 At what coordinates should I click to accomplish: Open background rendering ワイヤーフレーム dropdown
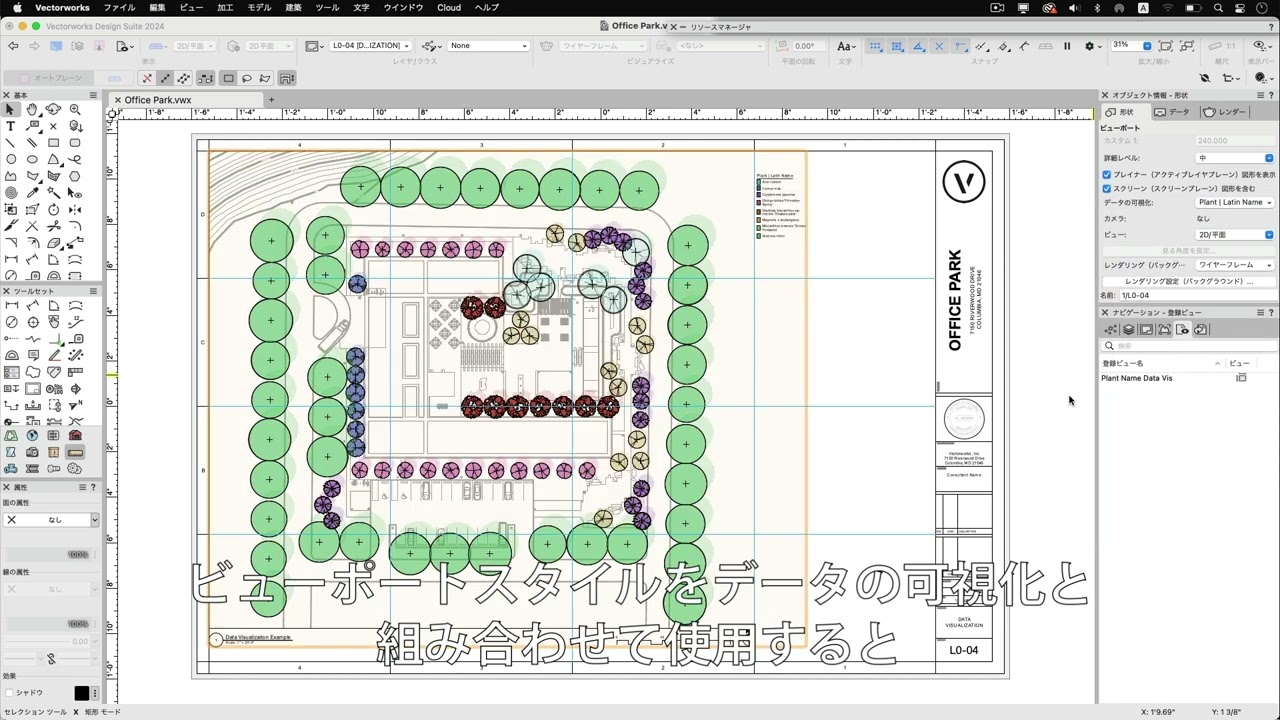click(1235, 265)
